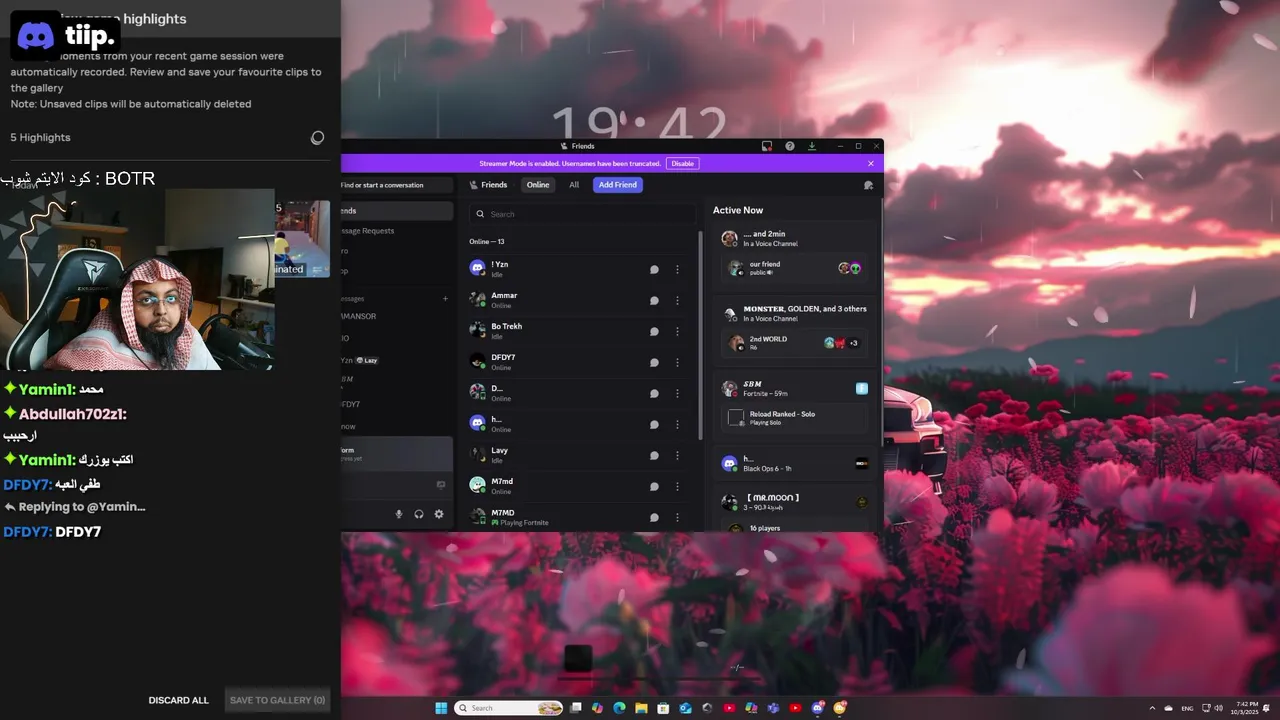This screenshot has width=1280, height=720.
Task: Select the friends list vertical scrollbar
Action: (700, 335)
